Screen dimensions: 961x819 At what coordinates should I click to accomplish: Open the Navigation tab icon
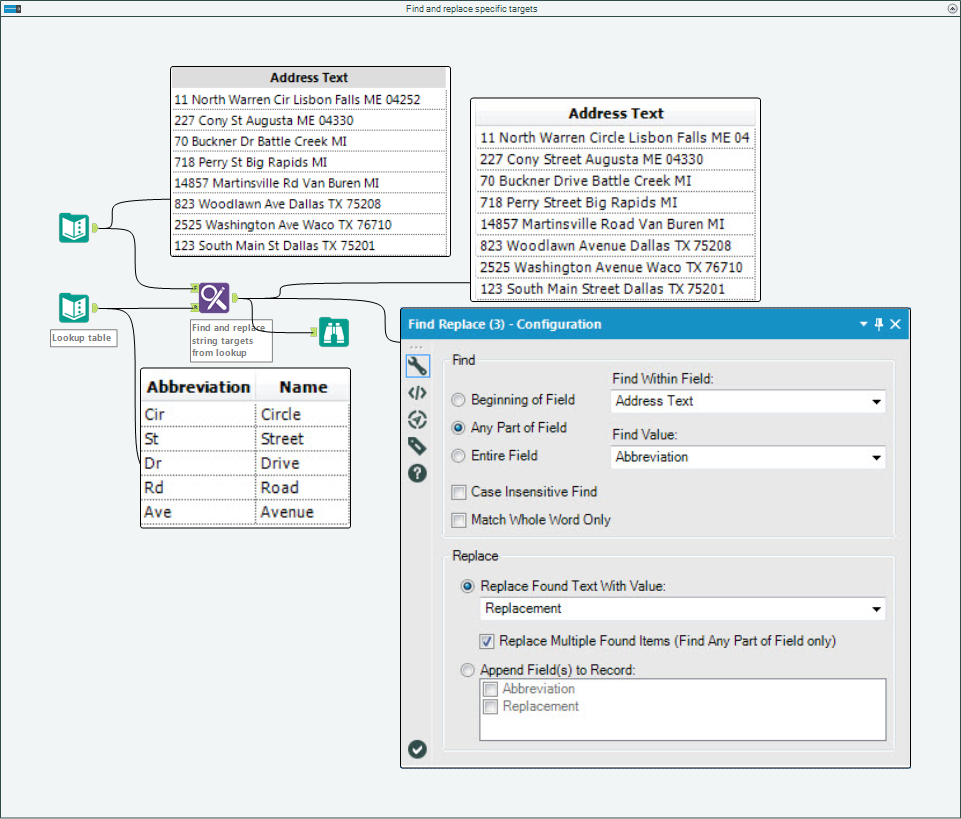[417, 420]
